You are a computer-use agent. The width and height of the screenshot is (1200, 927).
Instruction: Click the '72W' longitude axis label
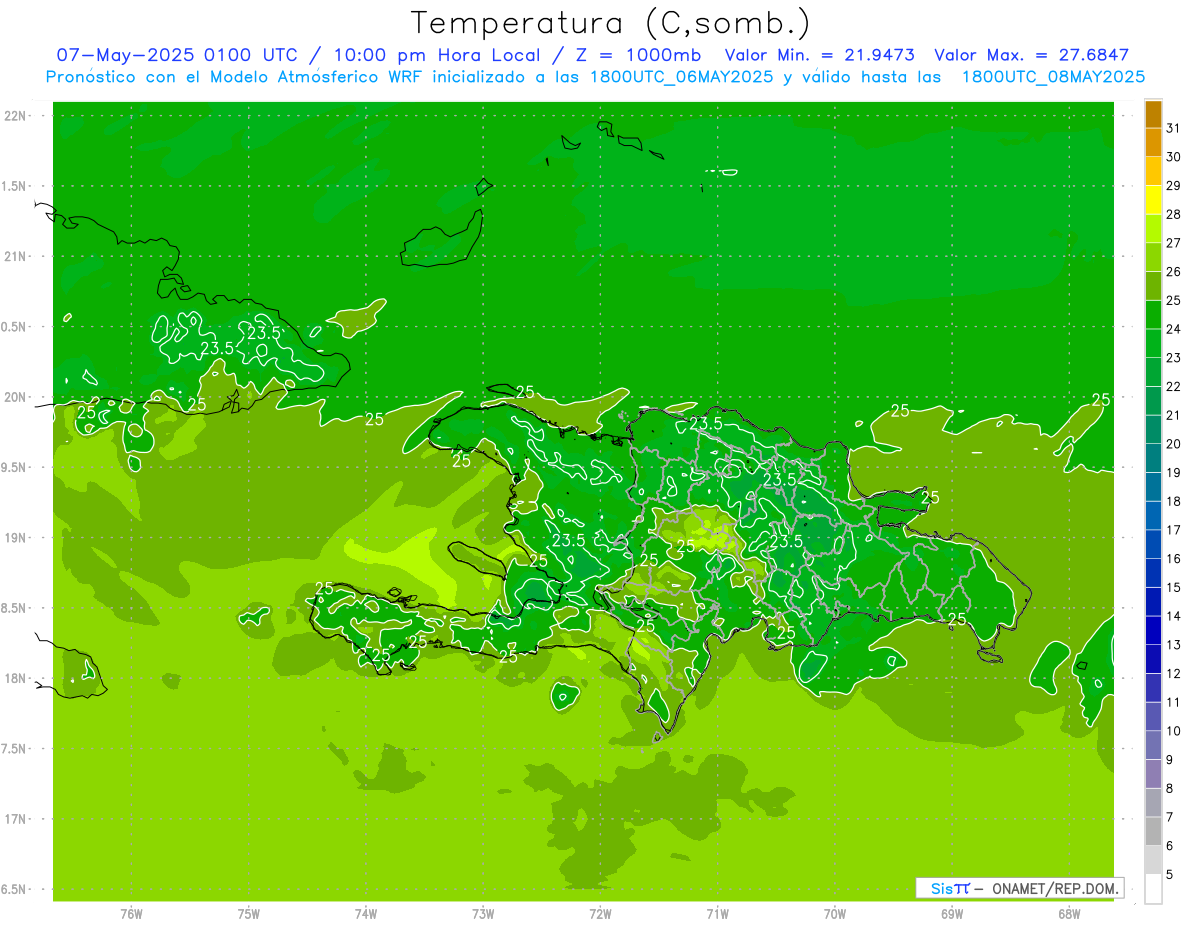click(600, 913)
